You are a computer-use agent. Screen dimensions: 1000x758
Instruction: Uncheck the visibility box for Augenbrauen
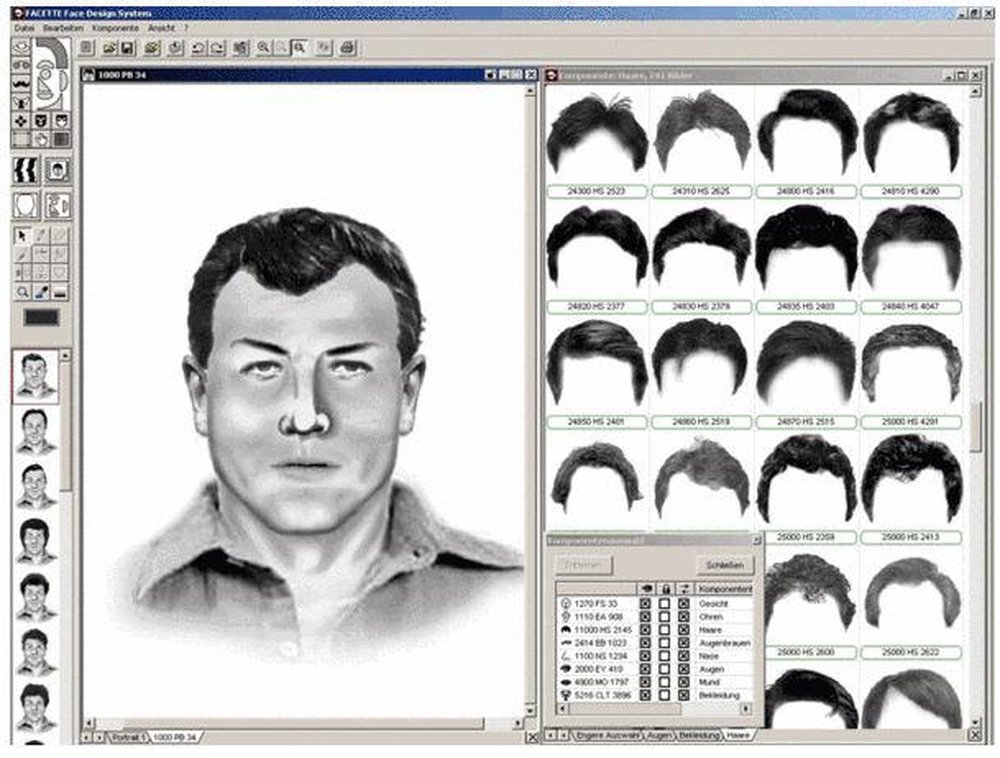(645, 642)
